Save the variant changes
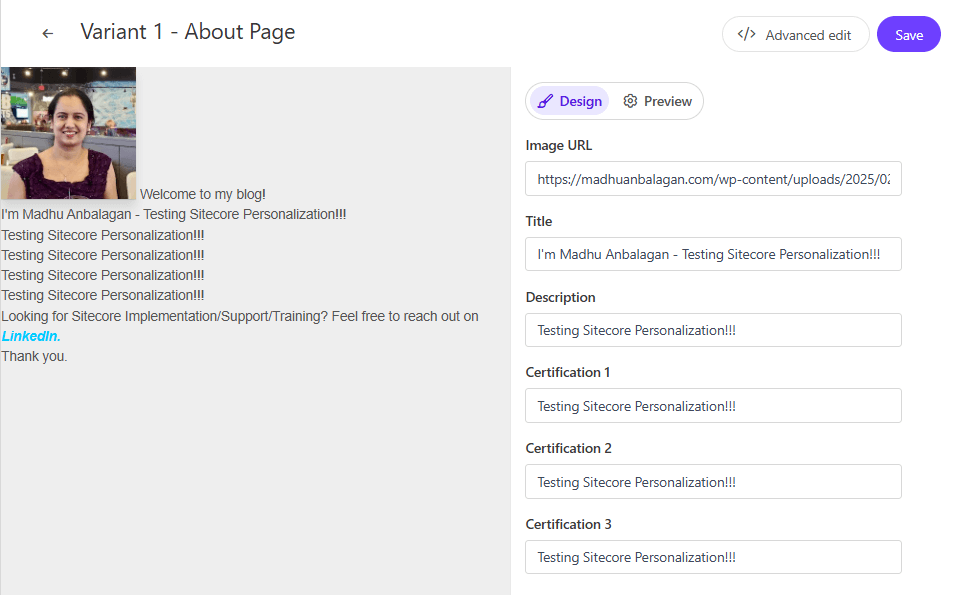This screenshot has width=970, height=595. coord(908,34)
